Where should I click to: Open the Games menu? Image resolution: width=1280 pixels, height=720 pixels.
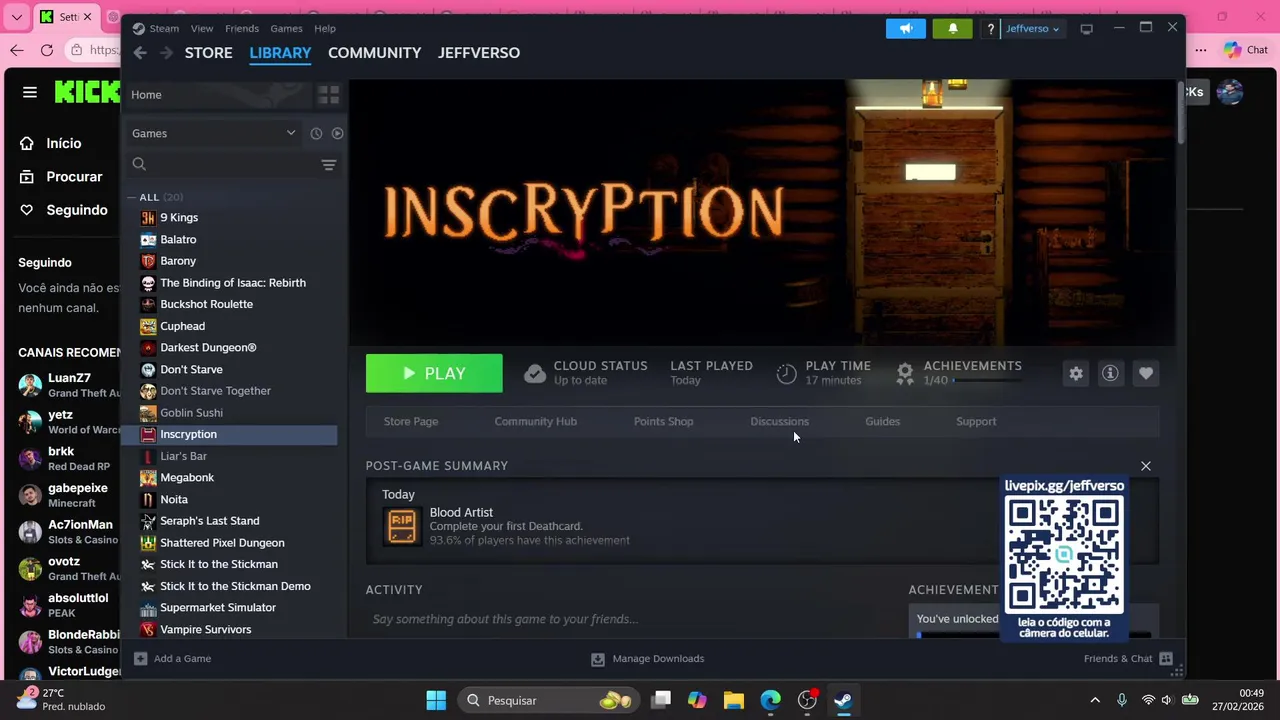[x=286, y=28]
